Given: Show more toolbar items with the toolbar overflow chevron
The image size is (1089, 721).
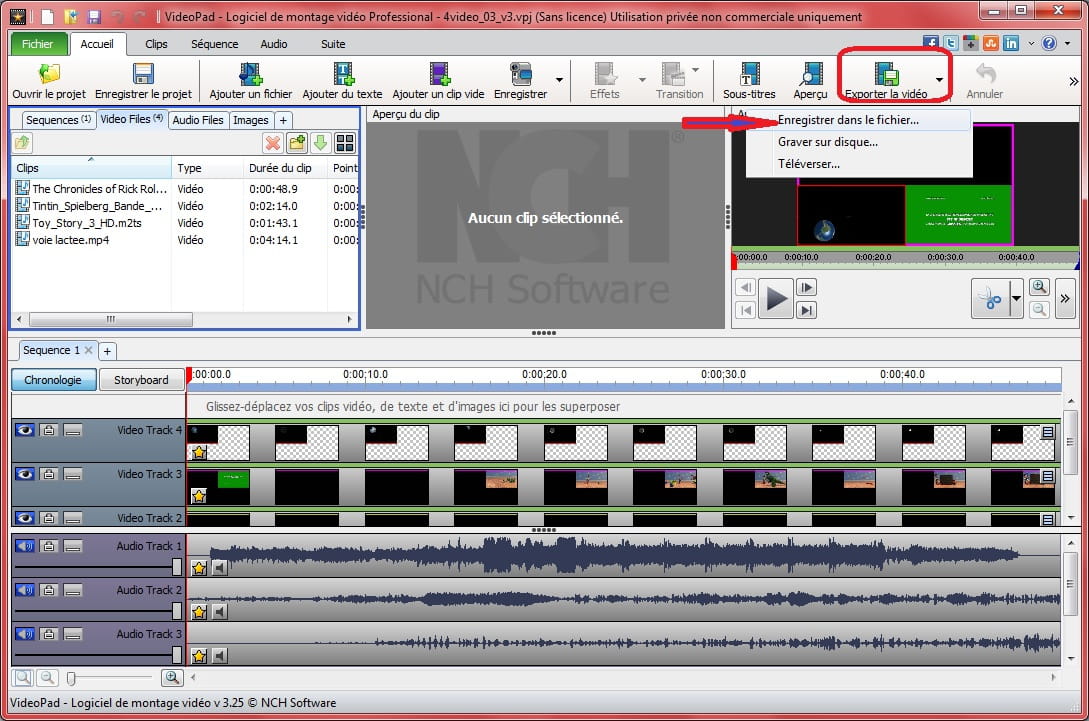Looking at the screenshot, I should pos(1074,81).
